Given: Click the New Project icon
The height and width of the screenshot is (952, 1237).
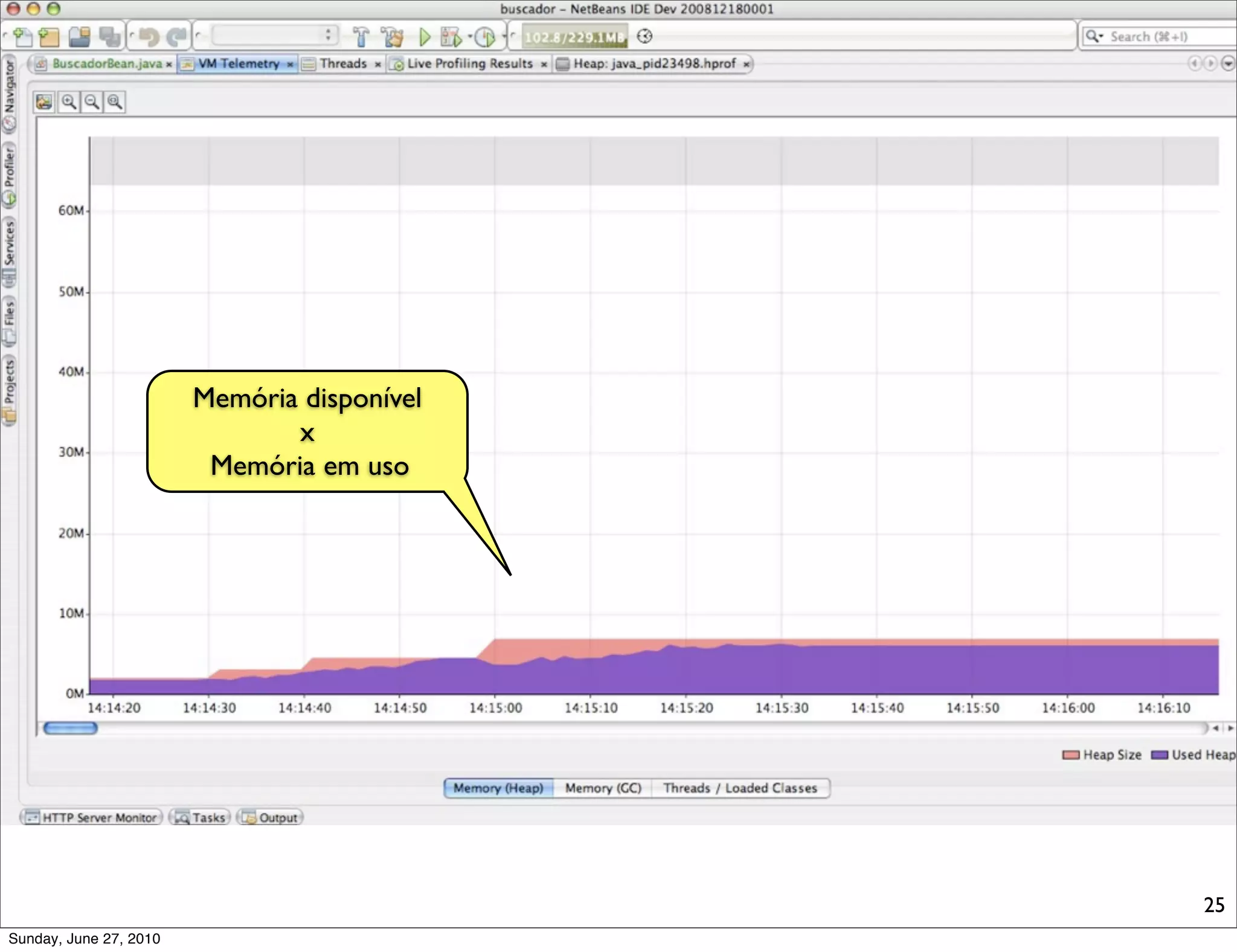Looking at the screenshot, I should click(x=49, y=37).
